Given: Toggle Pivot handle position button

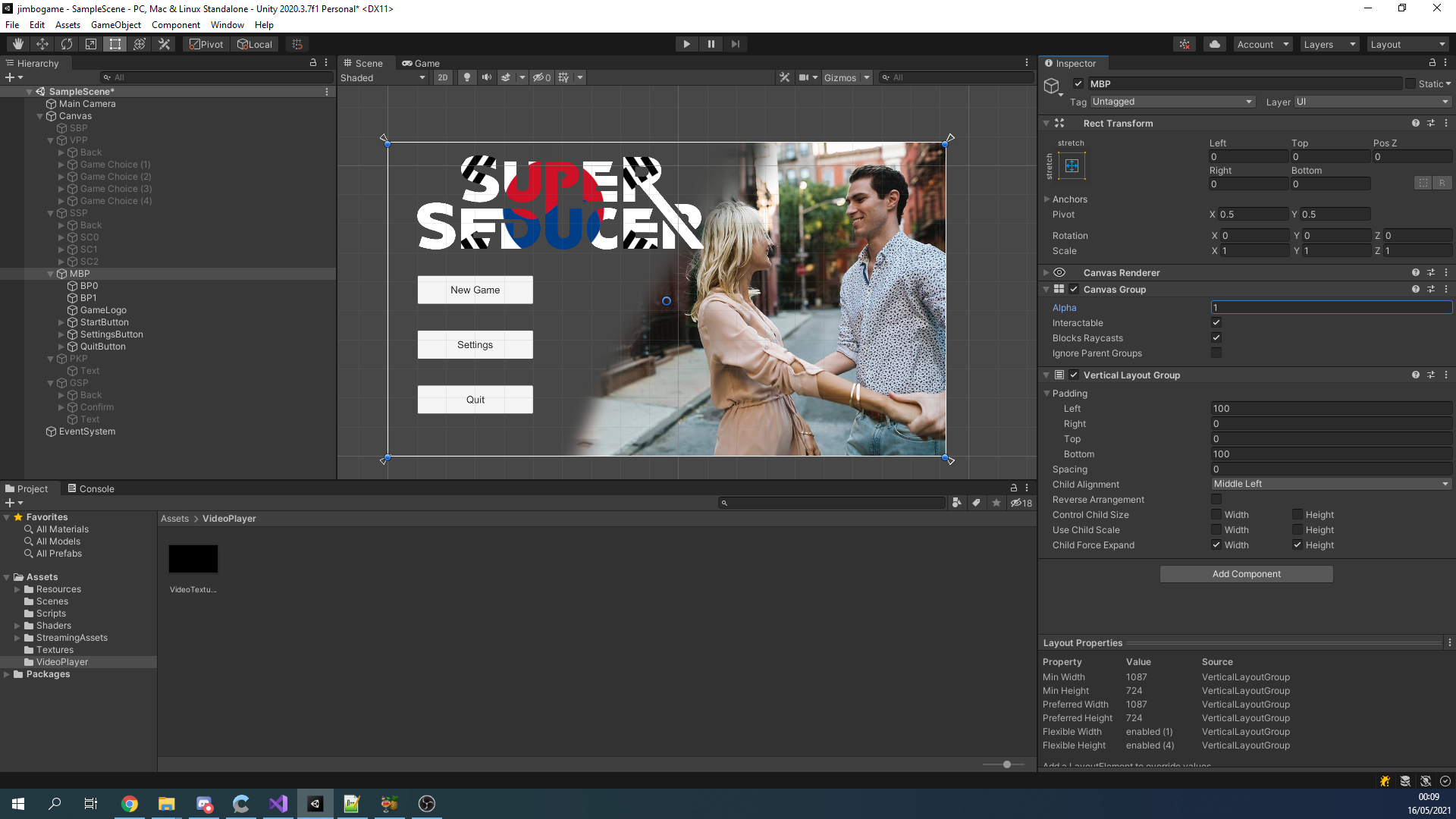Looking at the screenshot, I should (206, 44).
